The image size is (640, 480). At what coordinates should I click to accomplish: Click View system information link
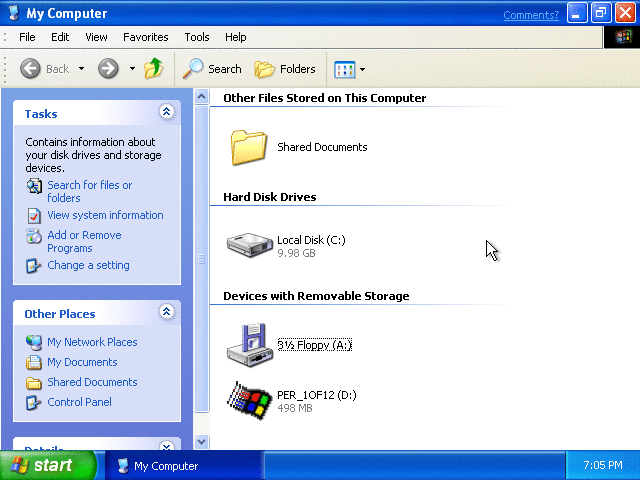[x=105, y=215]
